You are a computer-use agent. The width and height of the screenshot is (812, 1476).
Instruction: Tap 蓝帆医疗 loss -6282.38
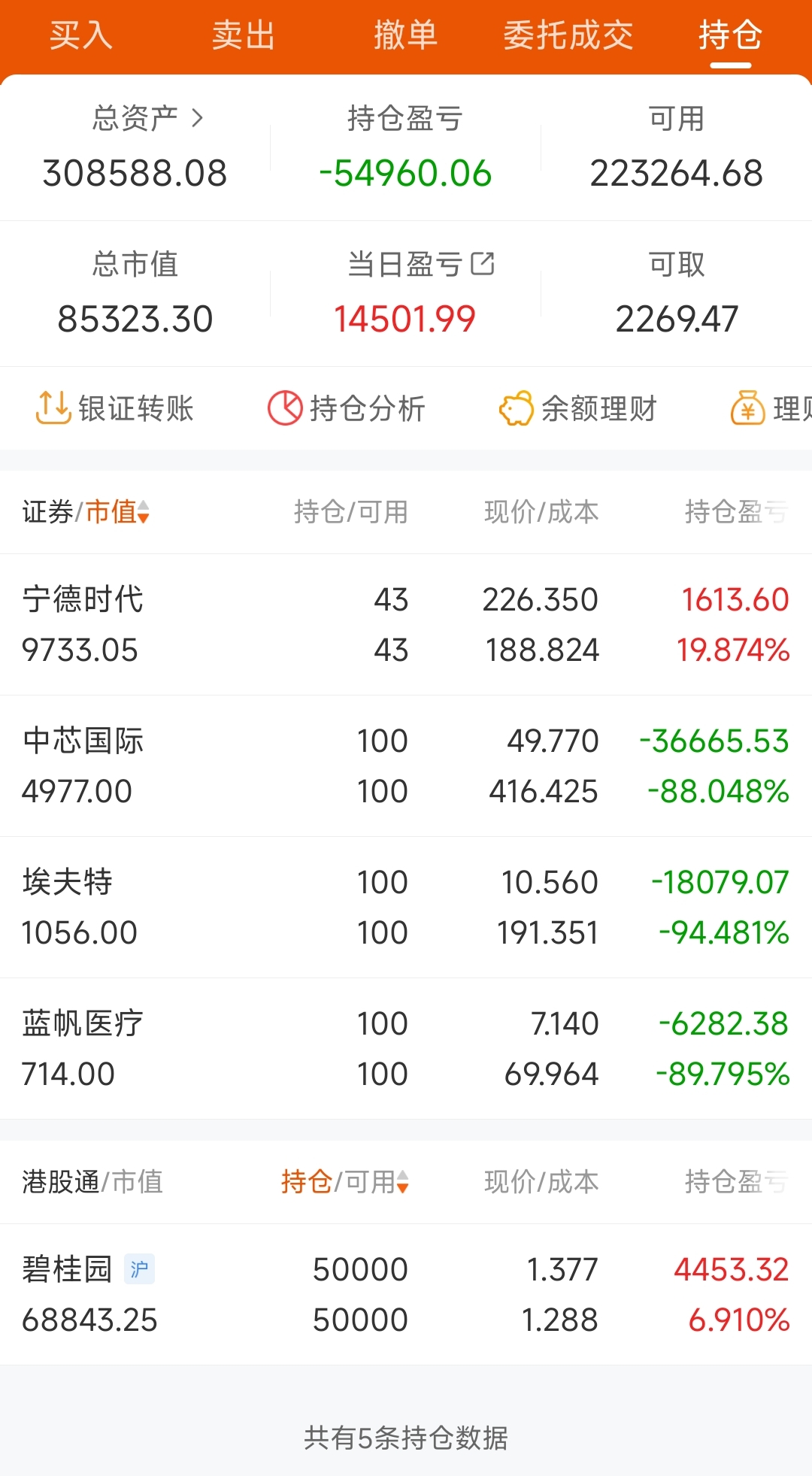tap(723, 1024)
